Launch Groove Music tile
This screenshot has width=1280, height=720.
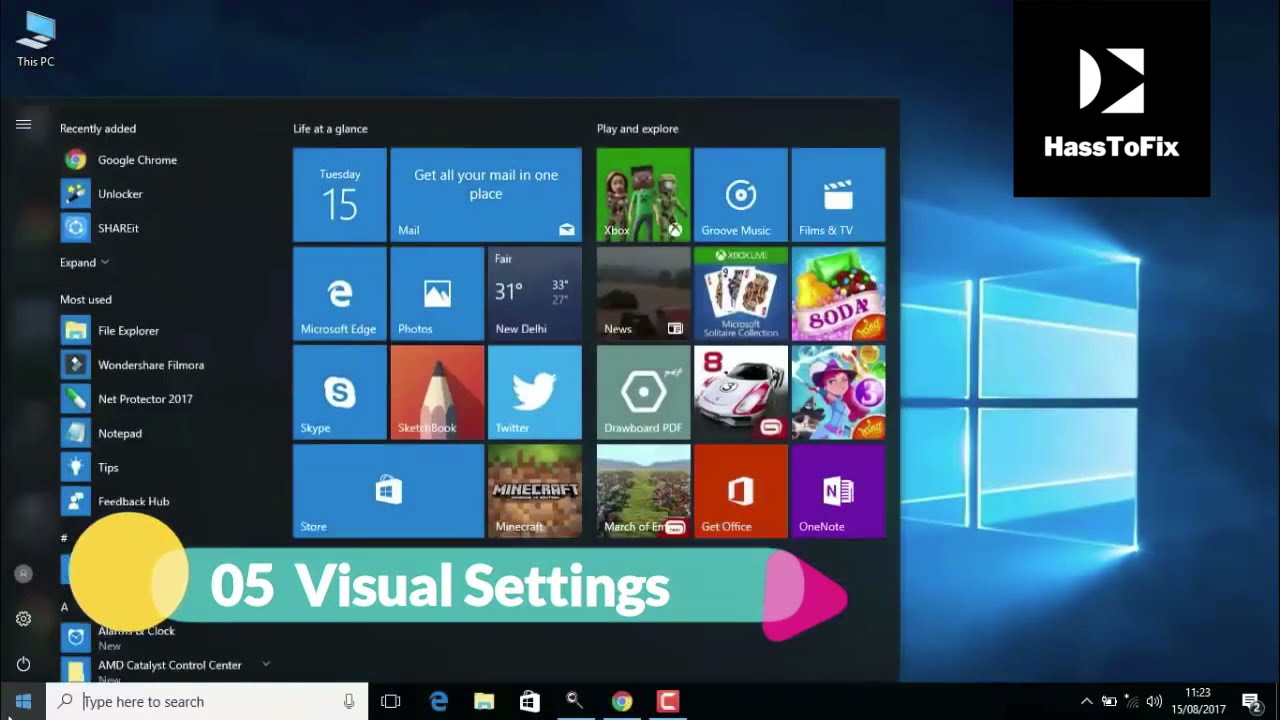click(740, 195)
